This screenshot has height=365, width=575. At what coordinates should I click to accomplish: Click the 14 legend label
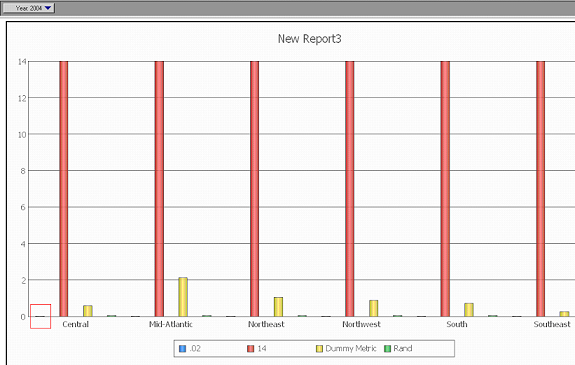[x=262, y=348]
